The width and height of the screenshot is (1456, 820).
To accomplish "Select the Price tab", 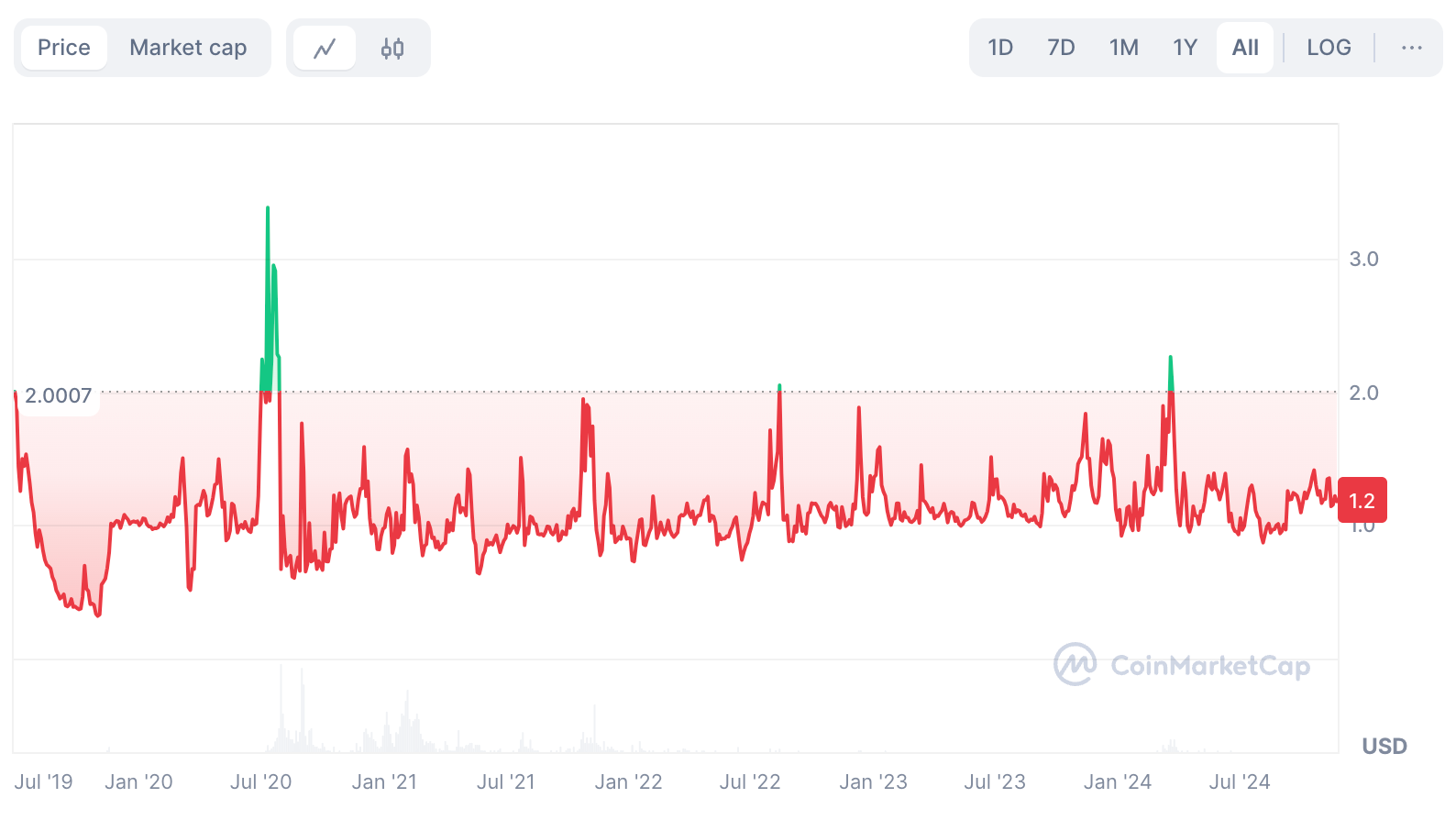I will click(64, 48).
